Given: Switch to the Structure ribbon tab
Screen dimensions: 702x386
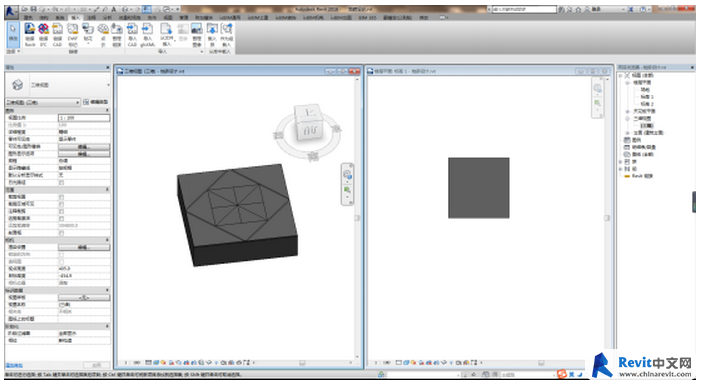Looking at the screenshot, I should pyautogui.click(x=44, y=17).
